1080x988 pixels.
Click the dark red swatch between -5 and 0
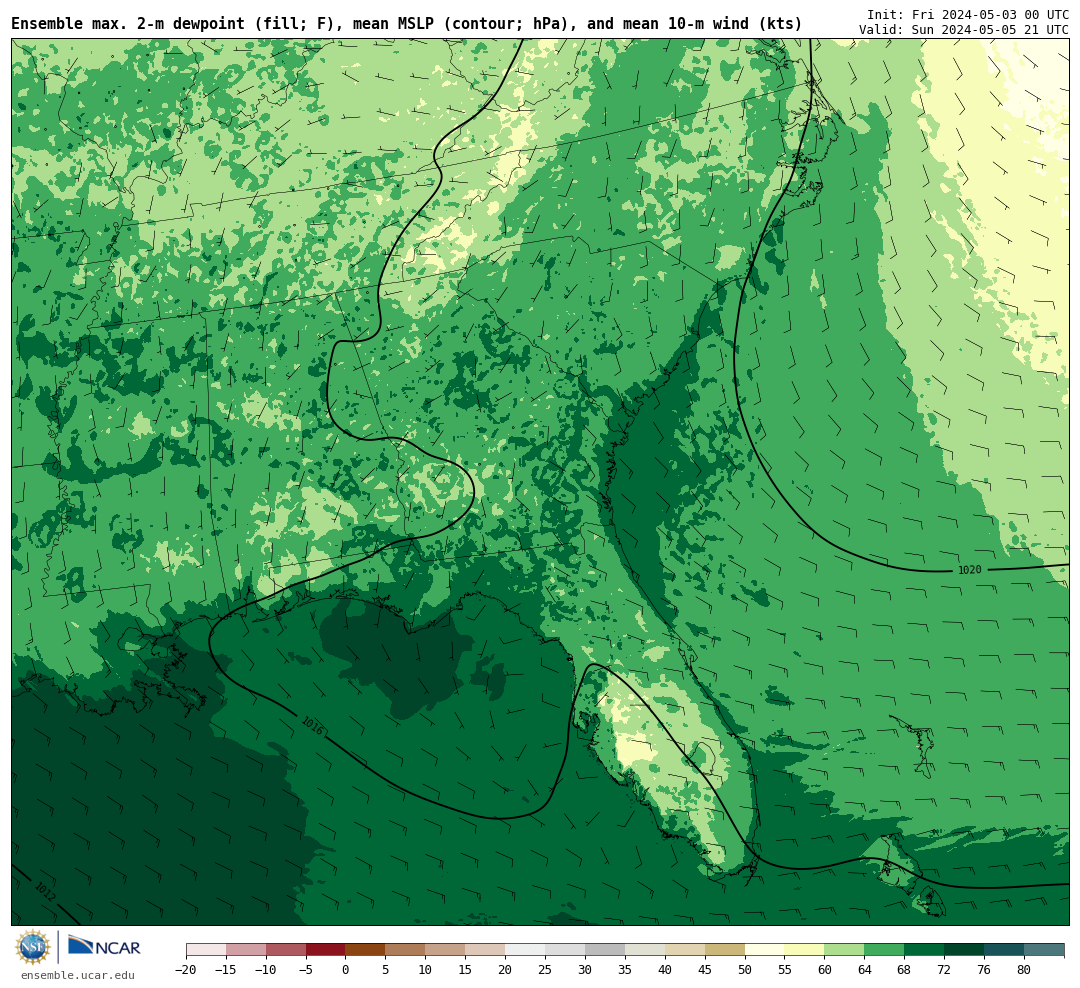[326, 950]
